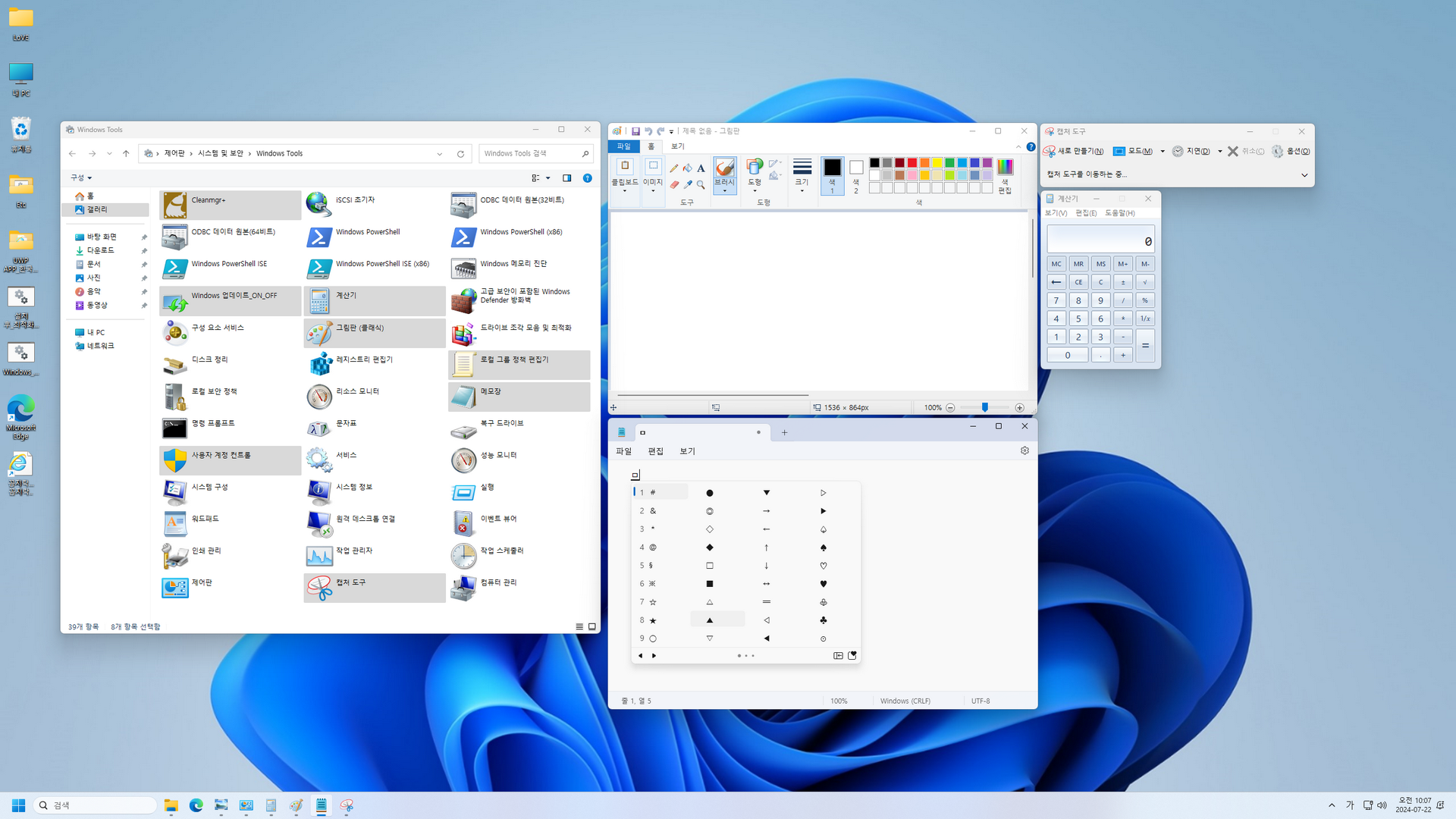Switch to large icons view in status bar
The width and height of the screenshot is (1456, 819).
pyautogui.click(x=592, y=626)
